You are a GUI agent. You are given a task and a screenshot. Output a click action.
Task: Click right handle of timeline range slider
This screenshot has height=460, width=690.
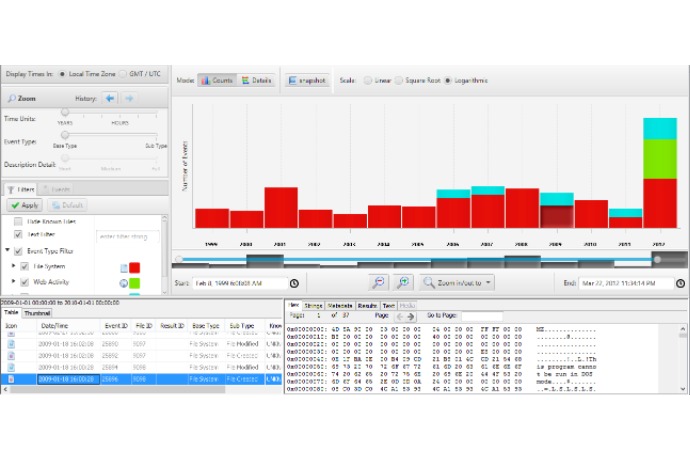(657, 260)
